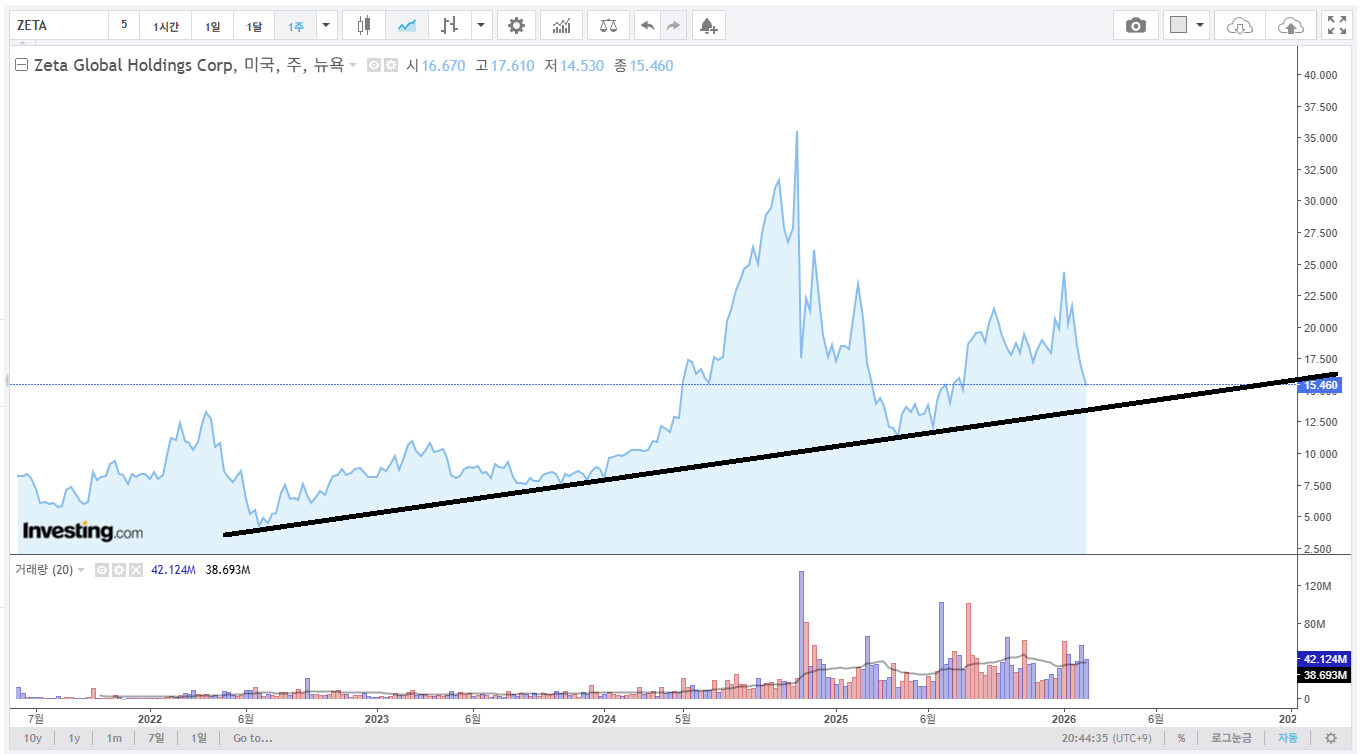The width and height of the screenshot is (1361, 754).
Task: Click the 120M volume axis label
Action: tap(1319, 586)
